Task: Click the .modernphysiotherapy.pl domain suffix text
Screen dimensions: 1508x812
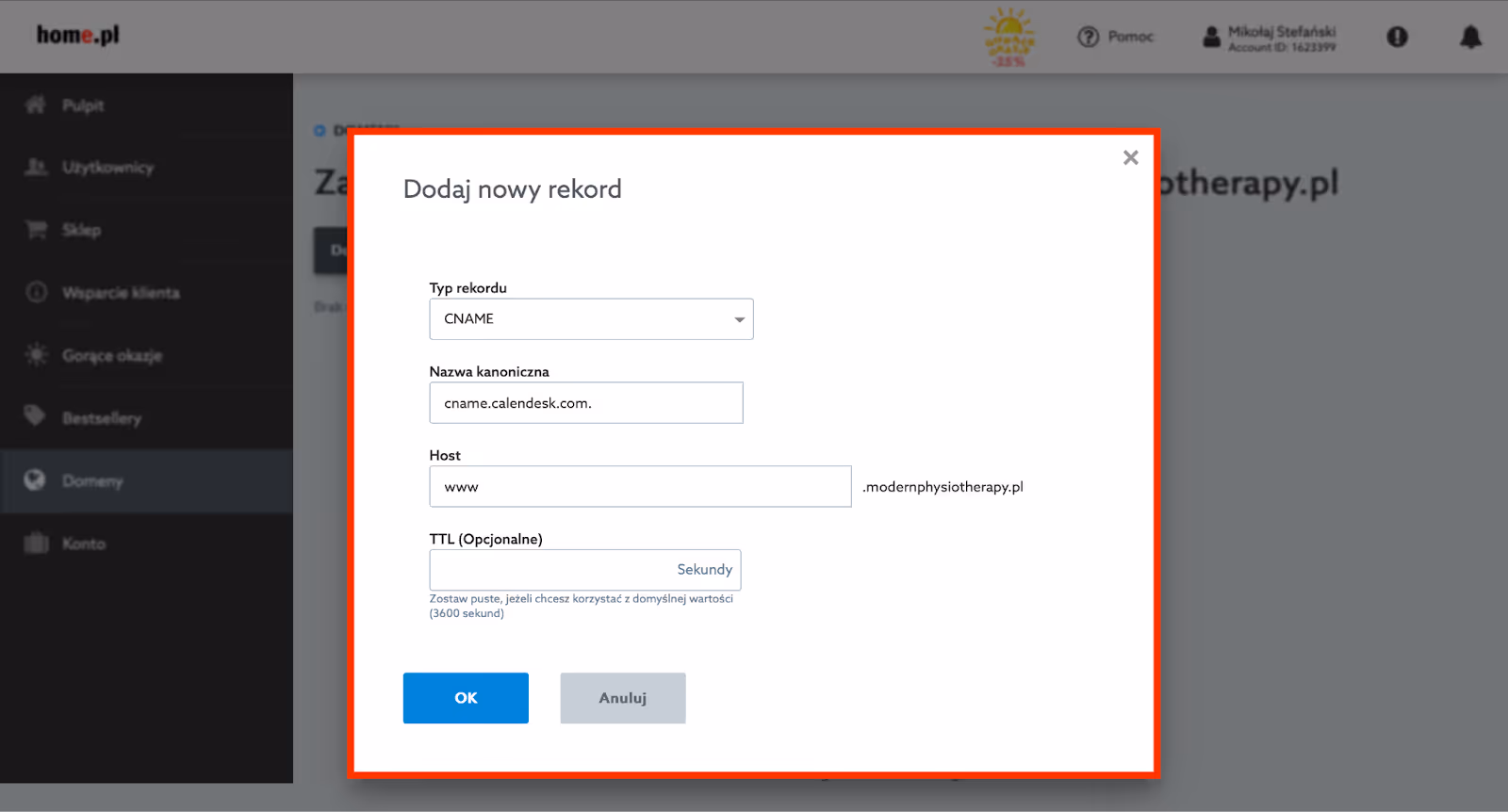Action: pyautogui.click(x=942, y=487)
